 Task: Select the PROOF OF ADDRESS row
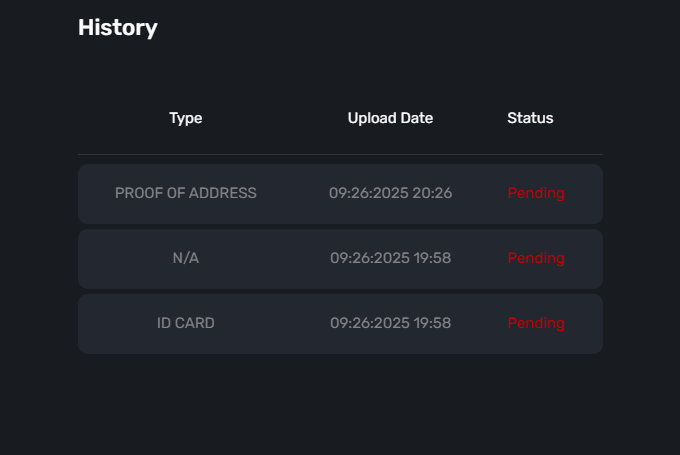[280, 193]
